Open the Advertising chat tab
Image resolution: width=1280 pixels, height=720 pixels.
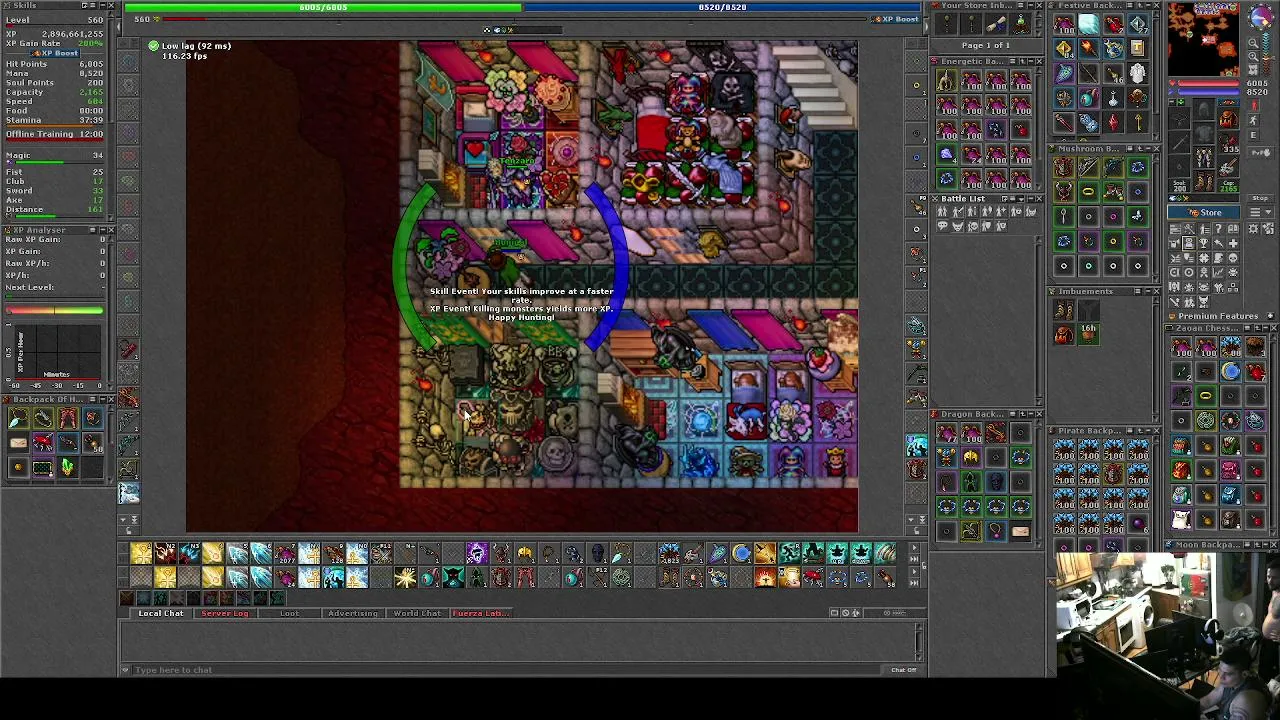(353, 613)
